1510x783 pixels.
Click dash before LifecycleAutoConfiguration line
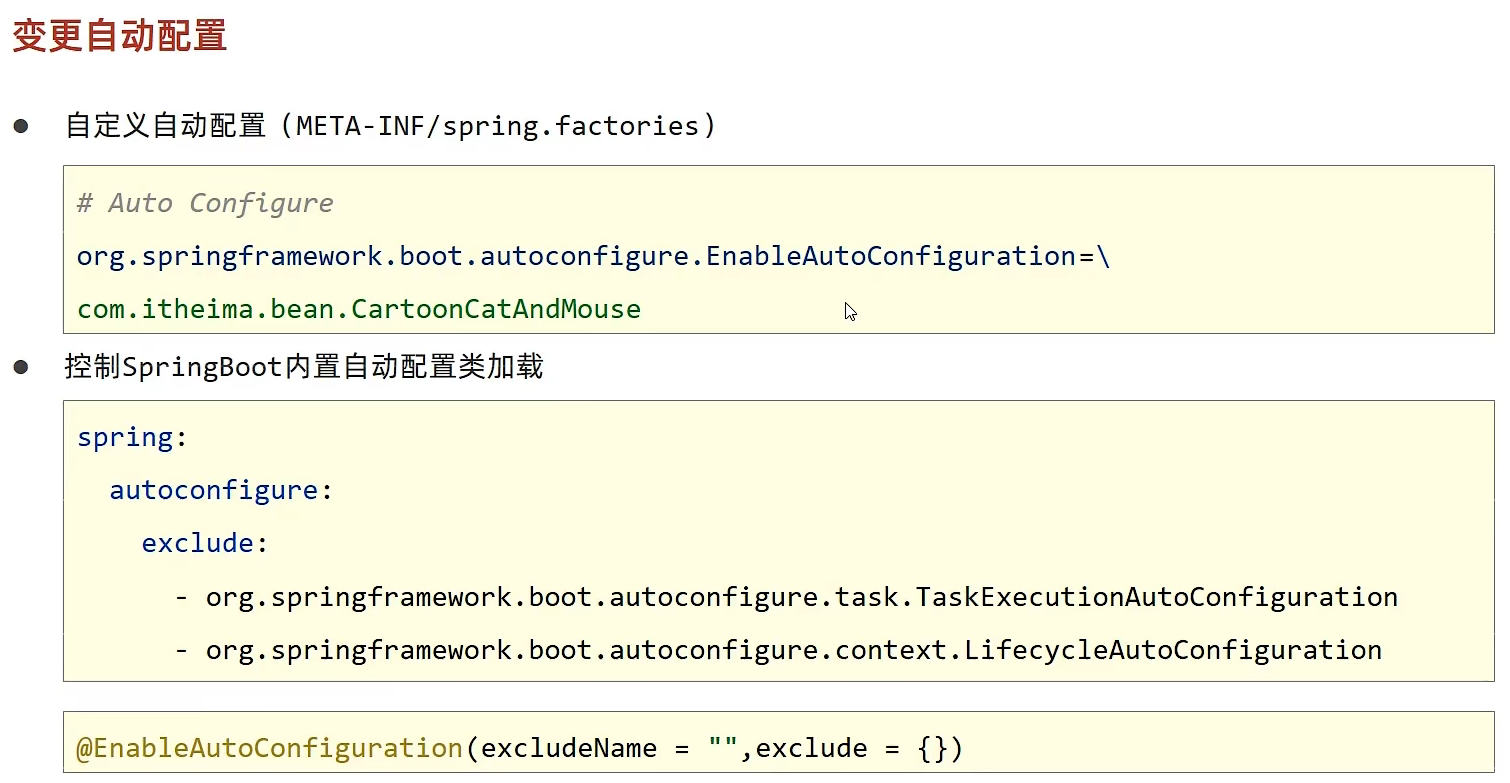tap(182, 650)
